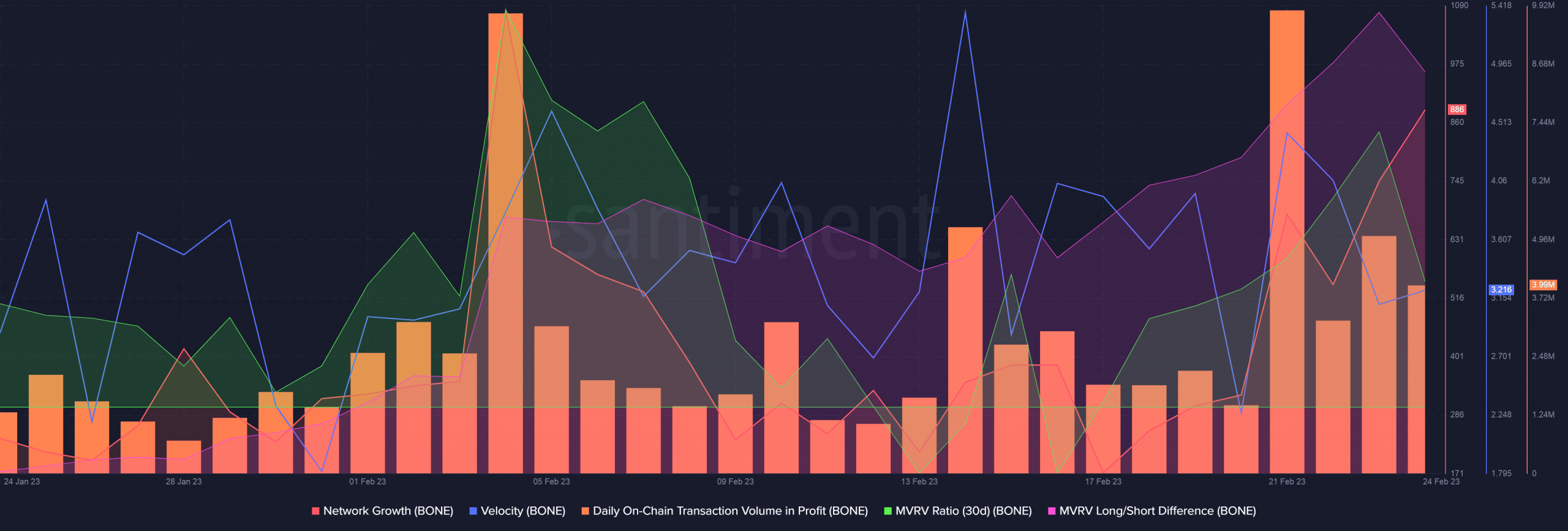This screenshot has height=531, width=1568.
Task: Click the pink MVRV Long/Short Difference swatch
Action: [x=1052, y=511]
